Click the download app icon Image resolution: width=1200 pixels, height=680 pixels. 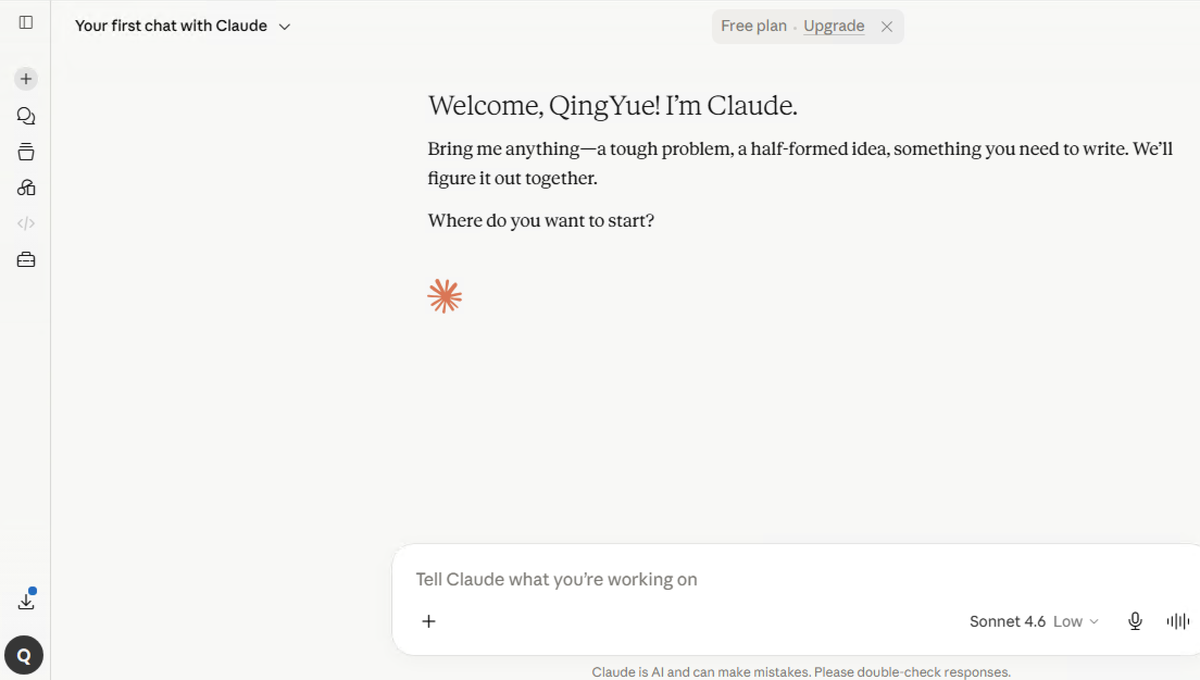26,601
